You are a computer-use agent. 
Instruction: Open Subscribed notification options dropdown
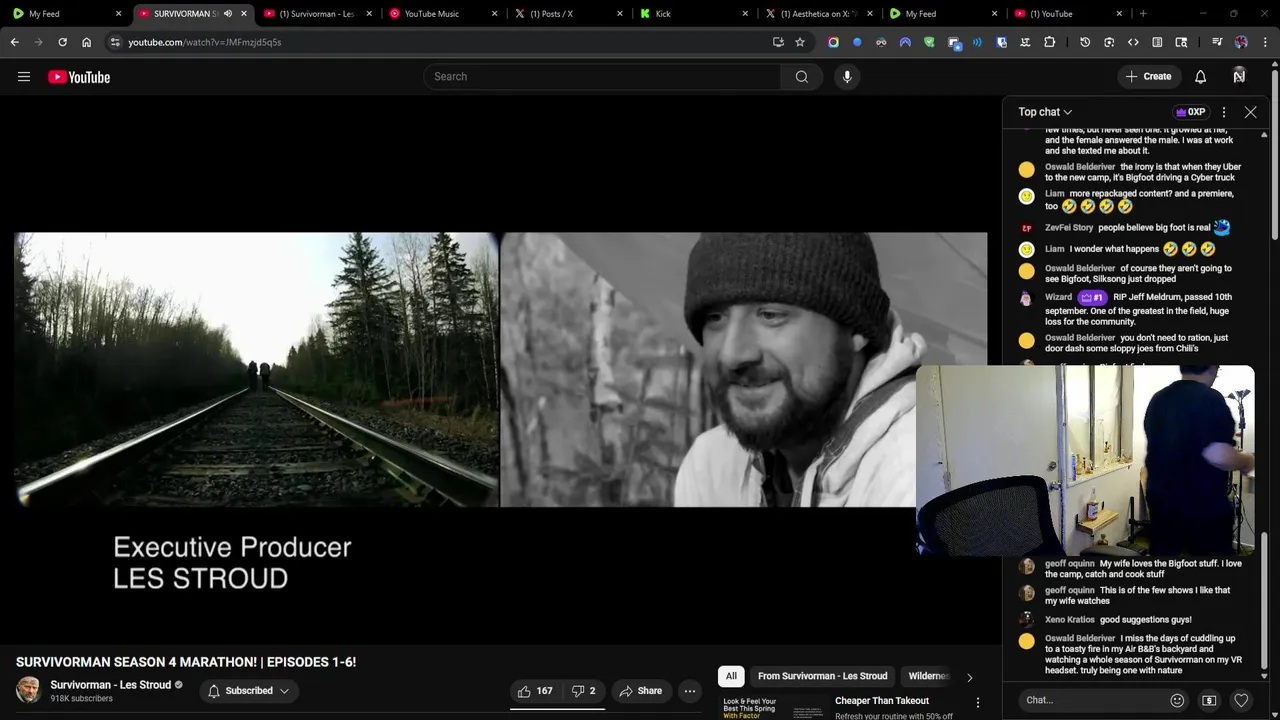click(248, 691)
